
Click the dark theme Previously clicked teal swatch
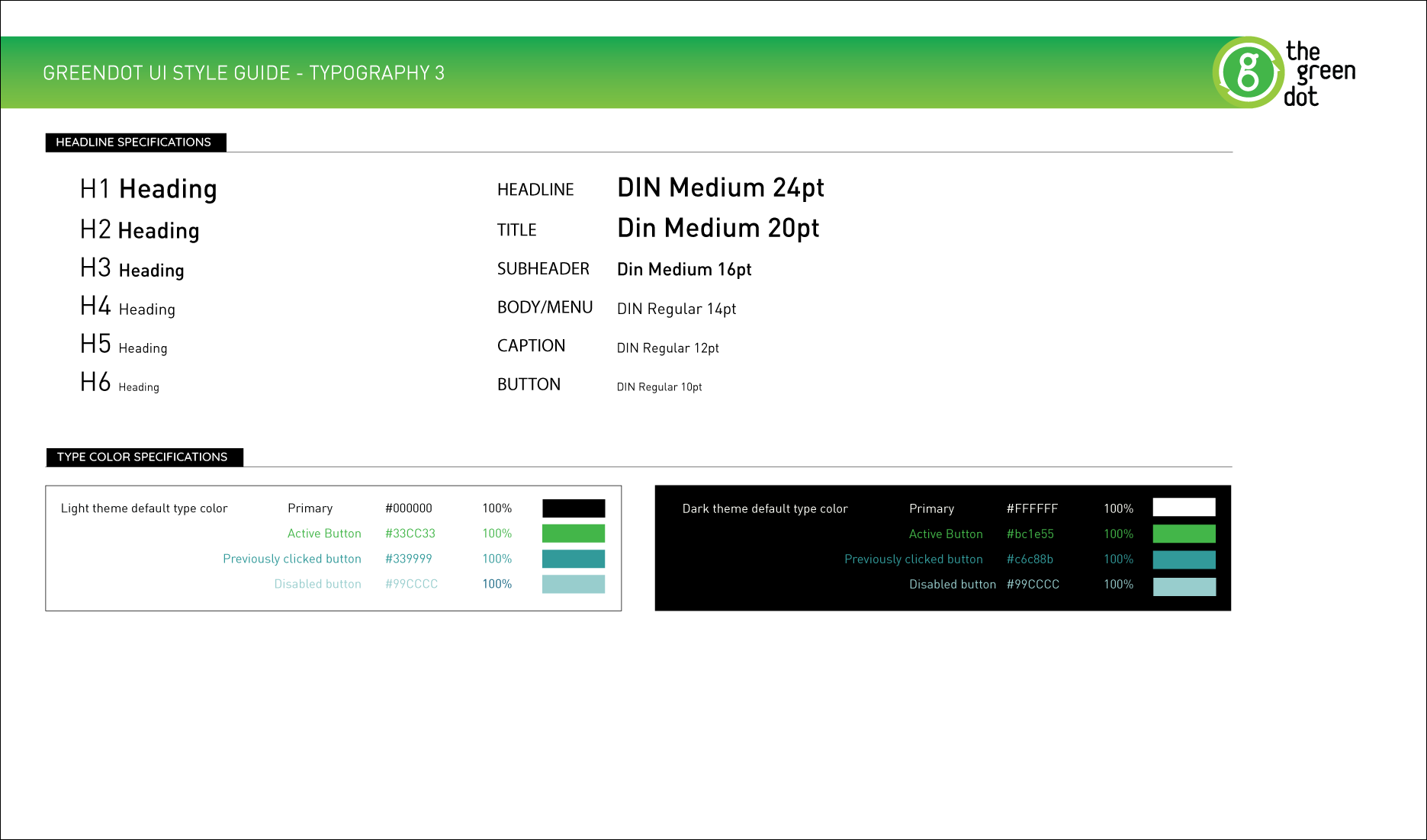pos(1184,559)
